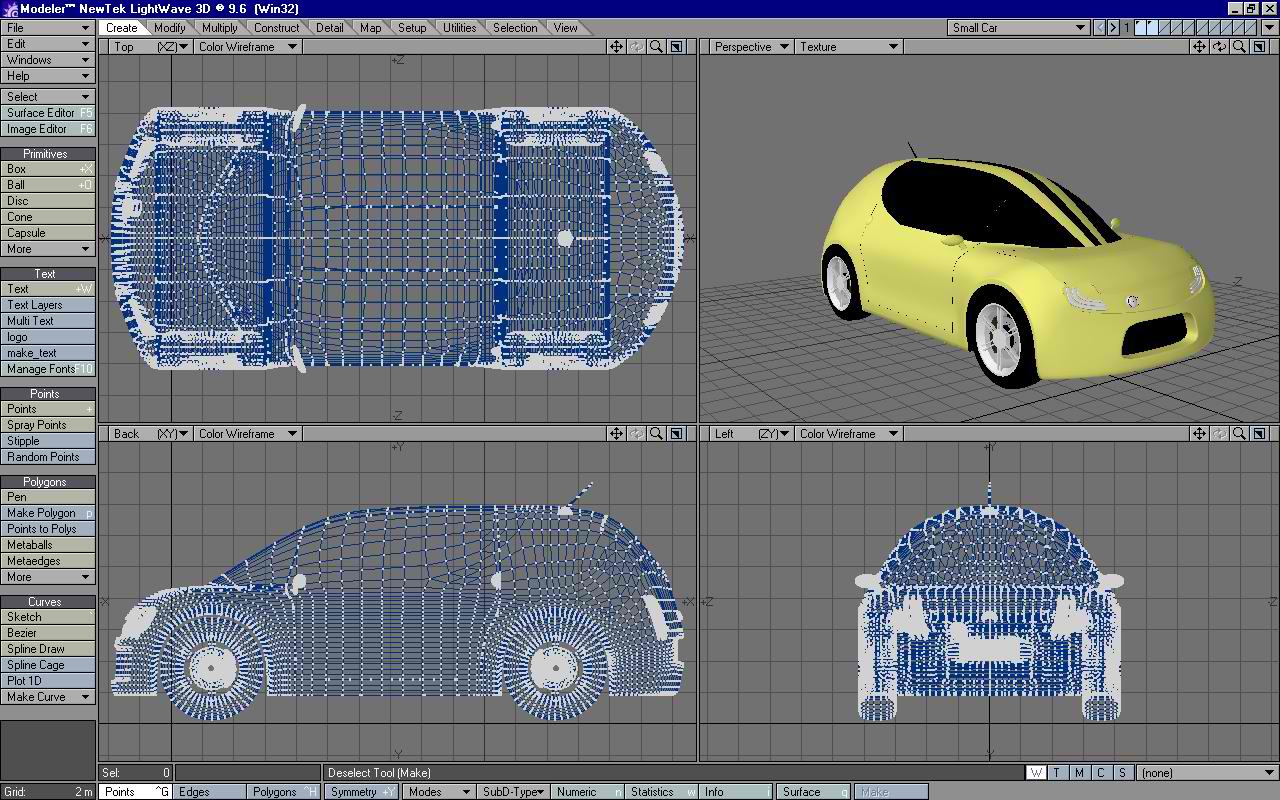
Task: Switch to the Multiply tab
Action: [219, 28]
